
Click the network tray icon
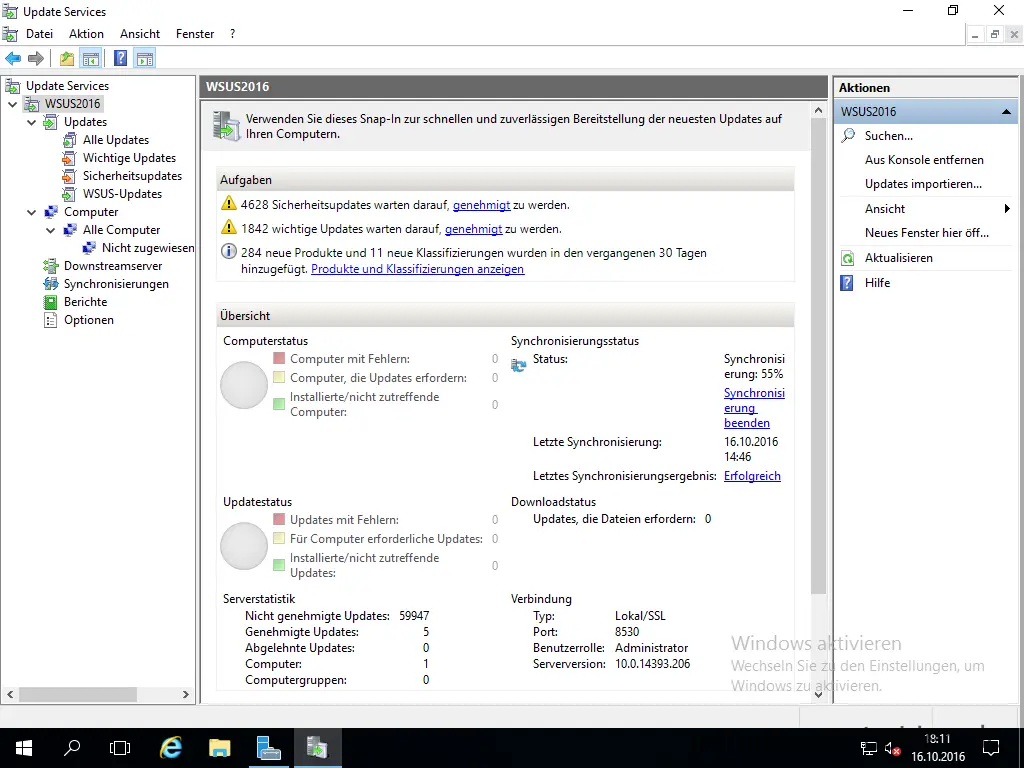pos(869,748)
